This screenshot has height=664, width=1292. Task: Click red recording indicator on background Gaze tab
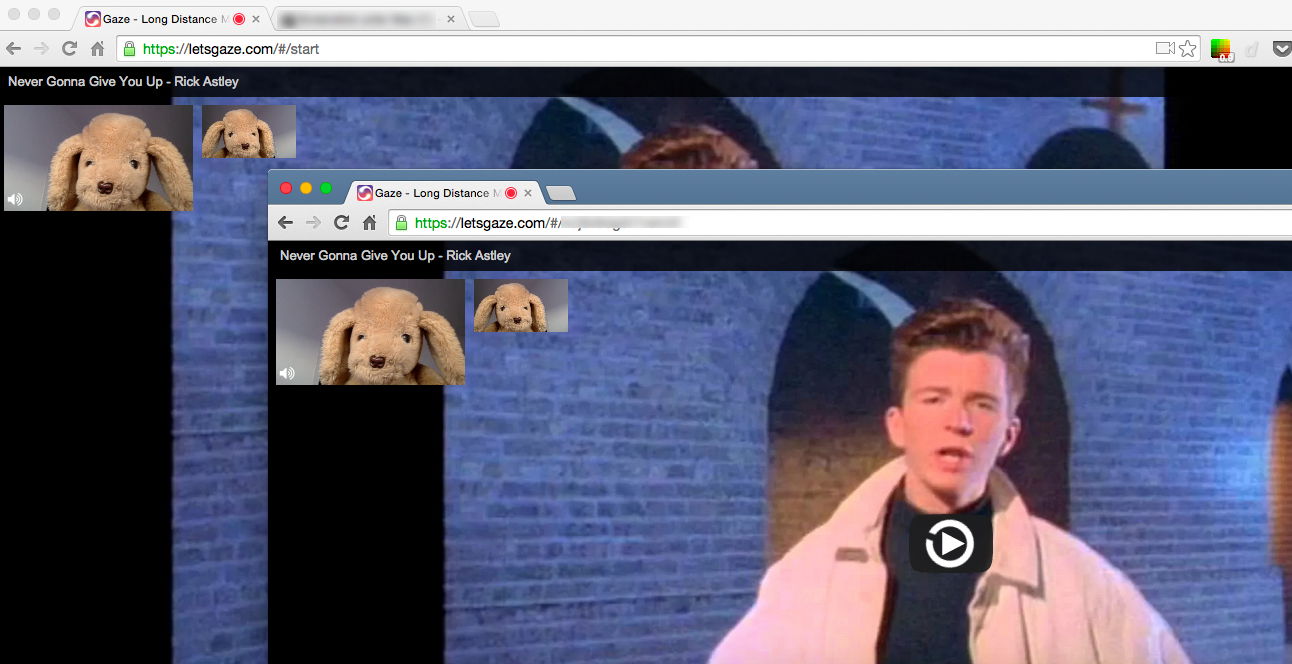point(239,19)
